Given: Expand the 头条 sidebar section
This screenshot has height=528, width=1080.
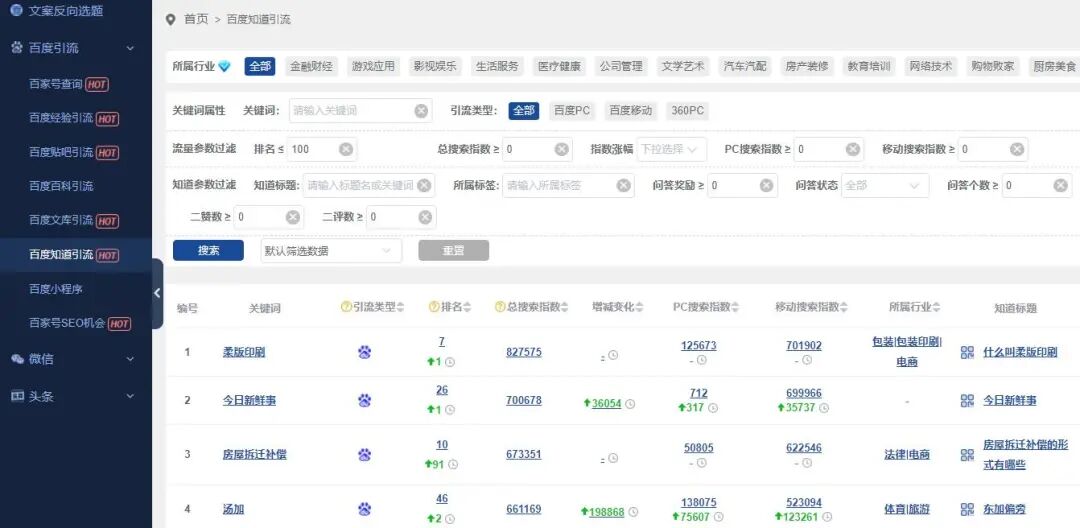Looking at the screenshot, I should pos(130,396).
